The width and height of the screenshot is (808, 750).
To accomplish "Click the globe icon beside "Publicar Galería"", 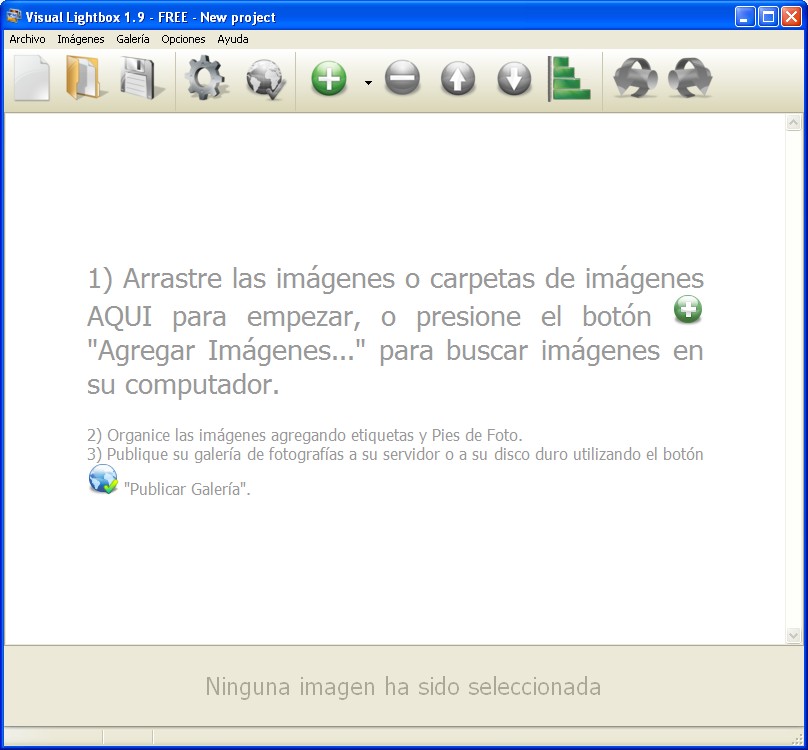I will click(103, 479).
